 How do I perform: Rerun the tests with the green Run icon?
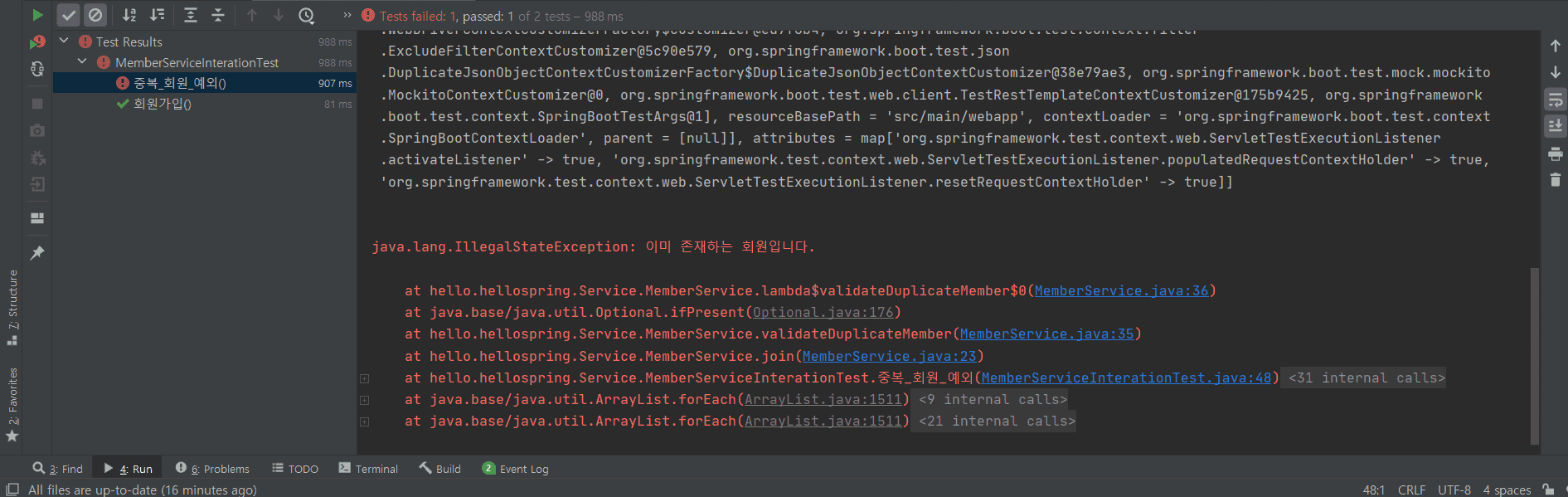tap(37, 15)
